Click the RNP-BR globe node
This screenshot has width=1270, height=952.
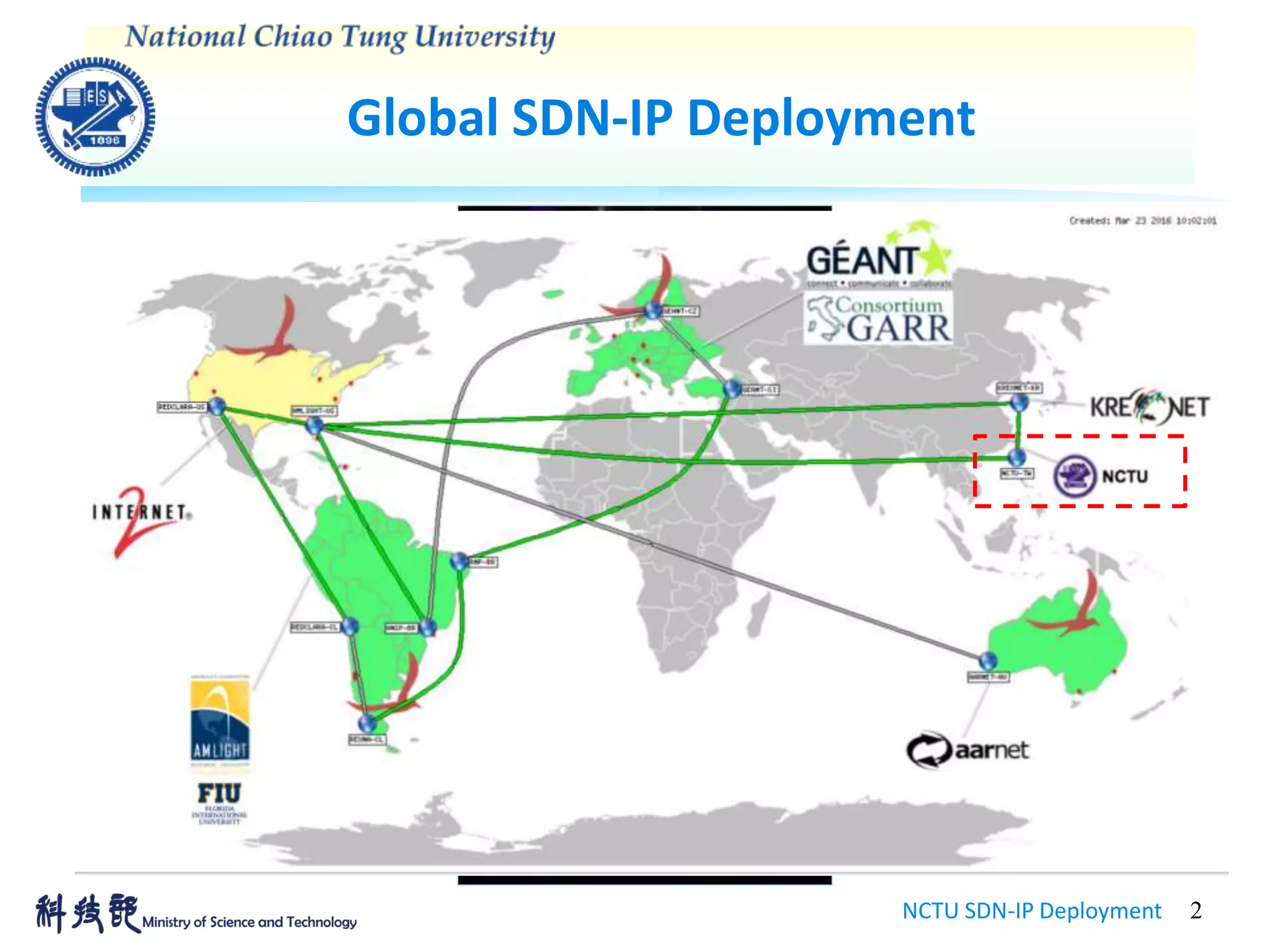click(x=460, y=561)
